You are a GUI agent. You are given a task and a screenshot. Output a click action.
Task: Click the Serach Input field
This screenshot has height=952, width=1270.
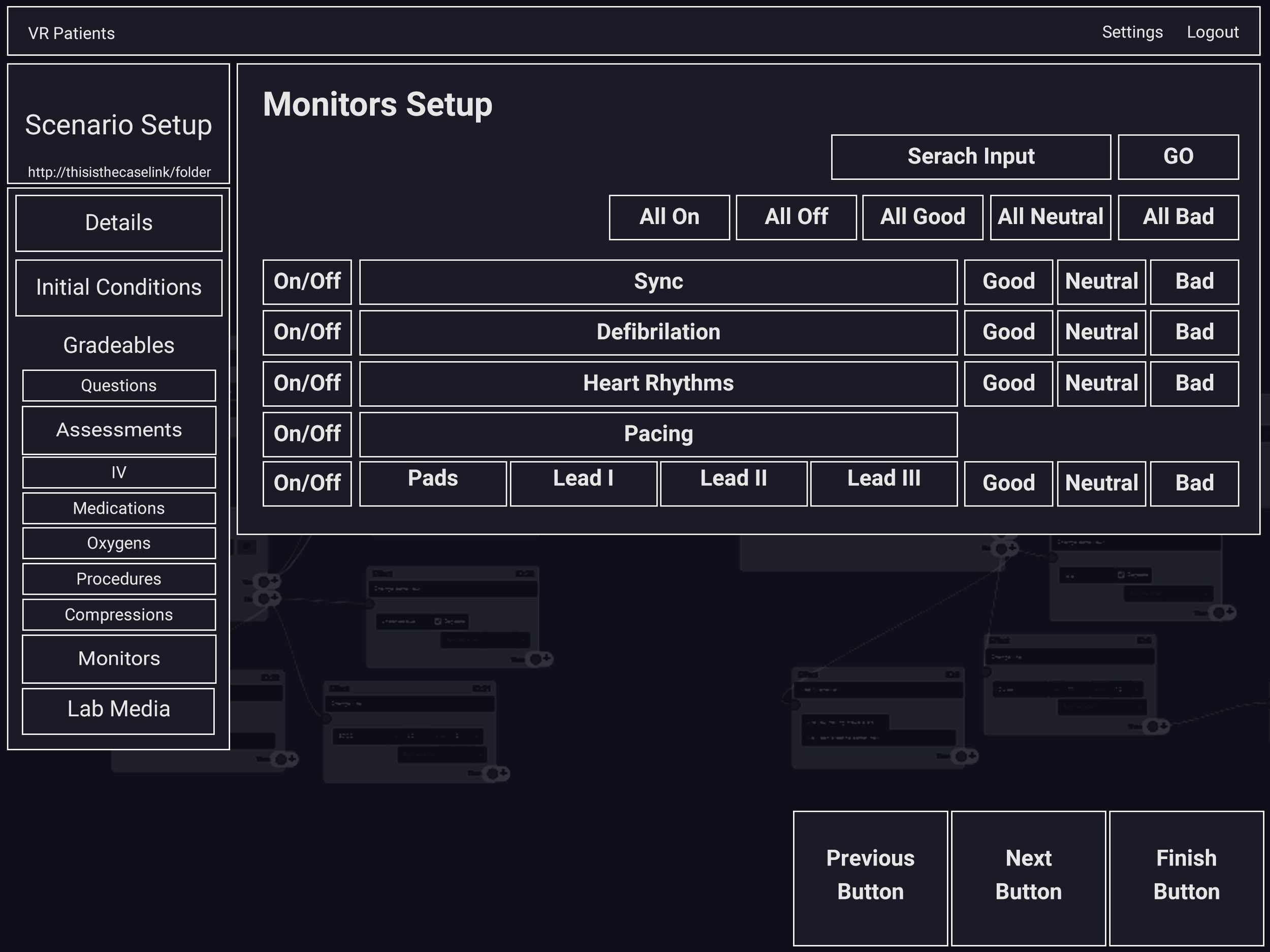[970, 157]
